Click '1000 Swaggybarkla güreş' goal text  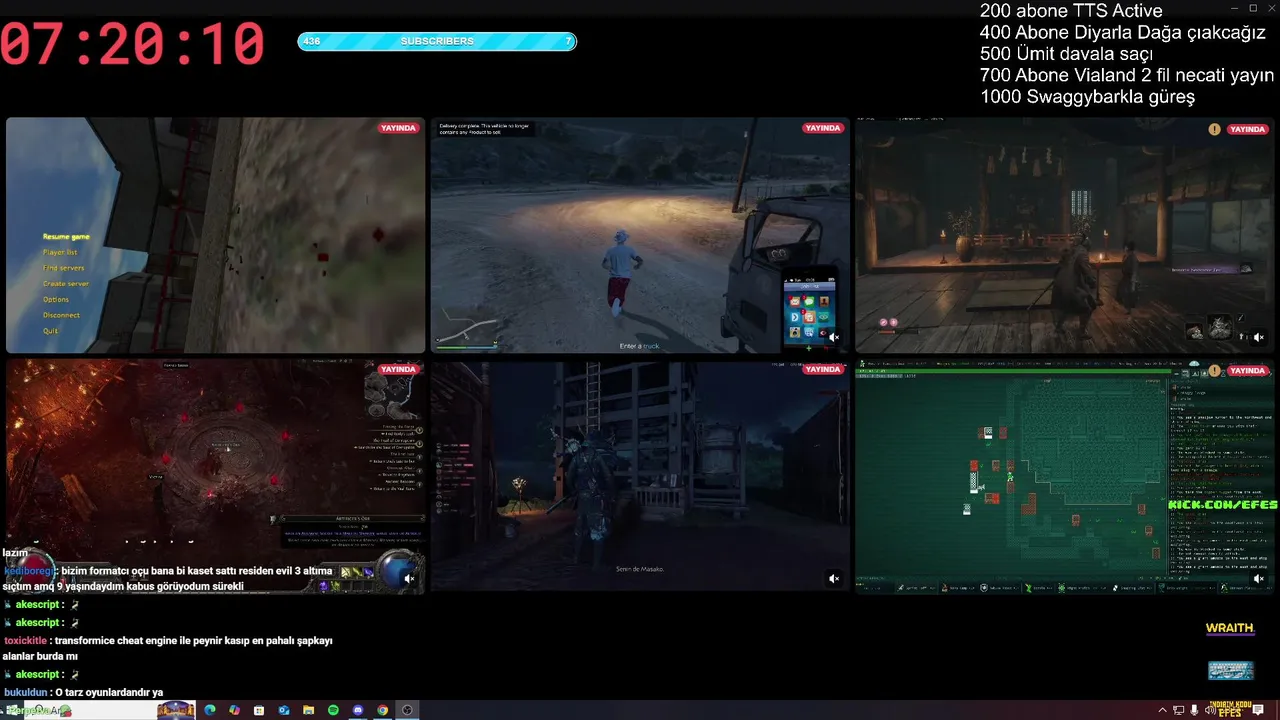pyautogui.click(x=1087, y=97)
